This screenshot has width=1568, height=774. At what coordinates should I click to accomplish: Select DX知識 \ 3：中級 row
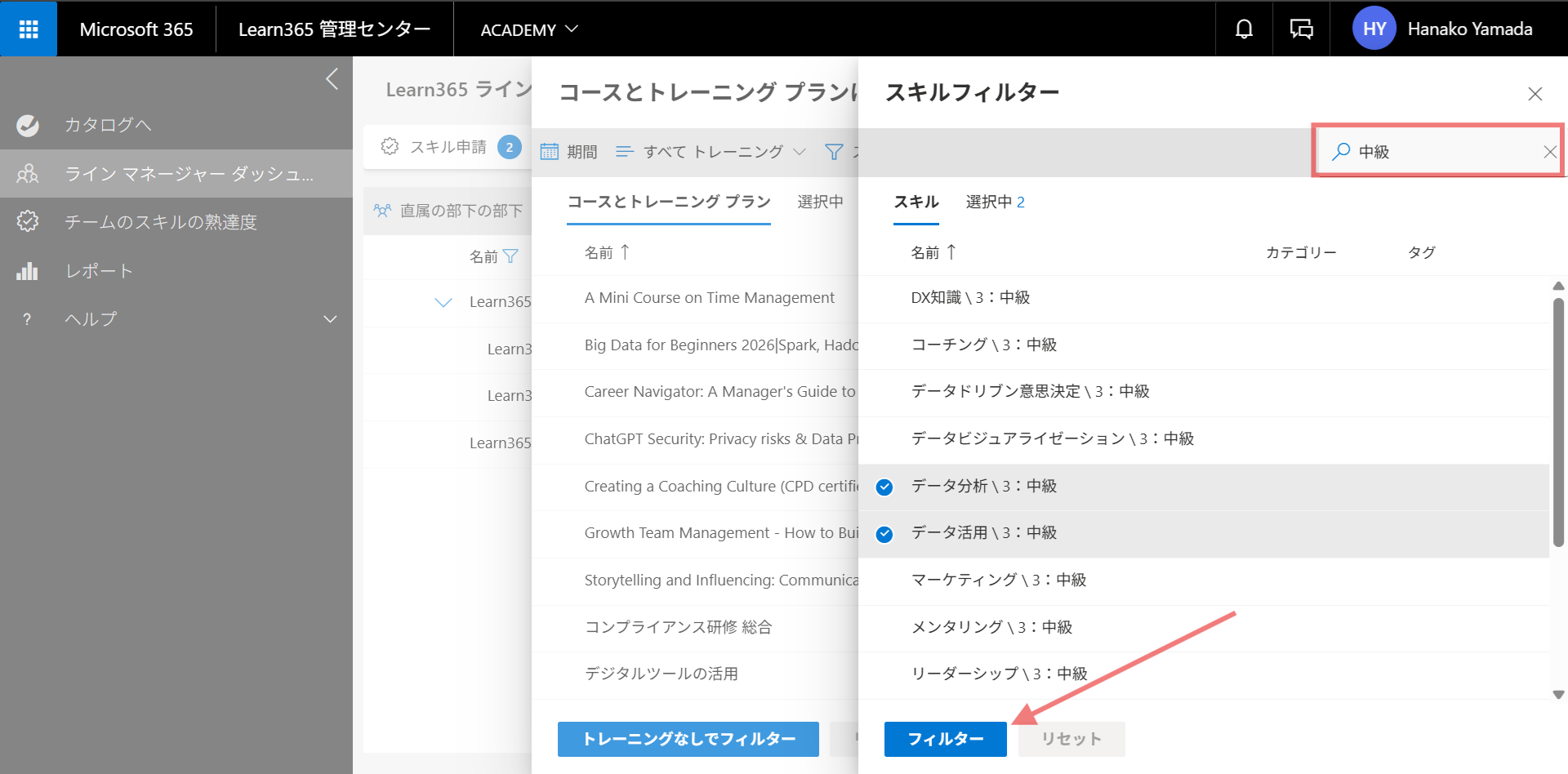tap(1204, 298)
